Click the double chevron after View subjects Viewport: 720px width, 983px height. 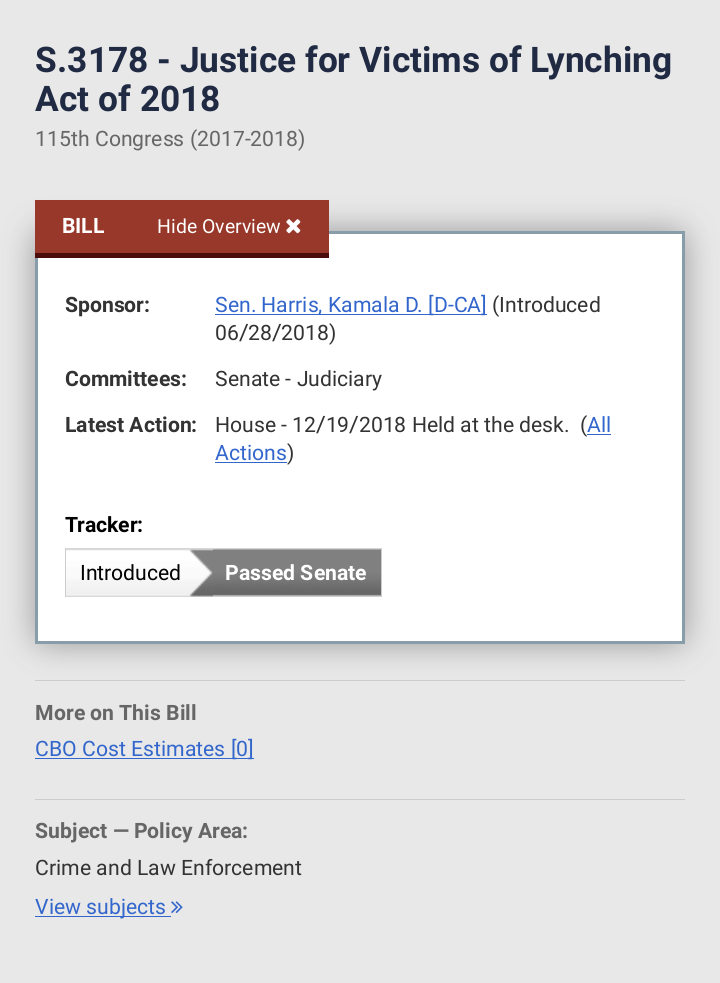pos(177,908)
